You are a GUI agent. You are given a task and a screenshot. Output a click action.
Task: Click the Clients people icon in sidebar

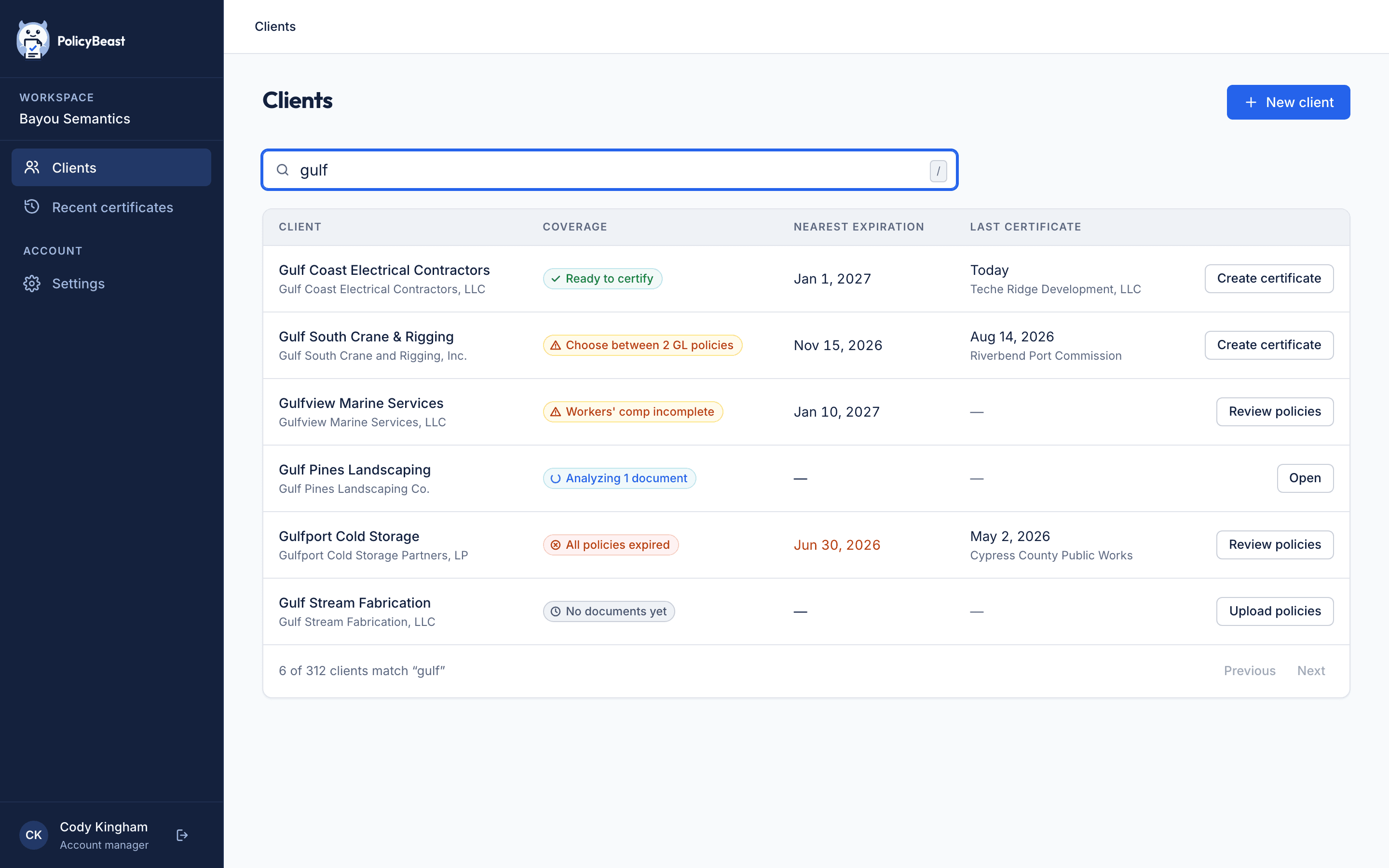pos(32,168)
